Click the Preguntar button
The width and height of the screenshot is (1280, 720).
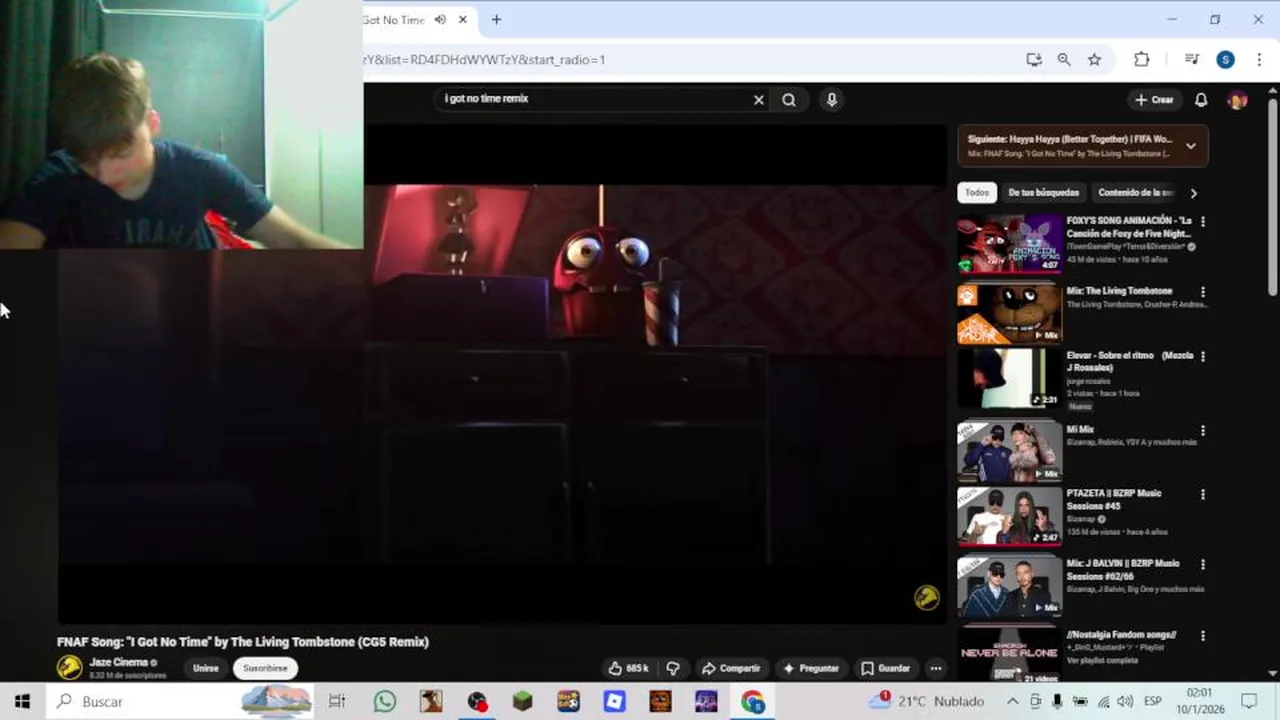811,668
